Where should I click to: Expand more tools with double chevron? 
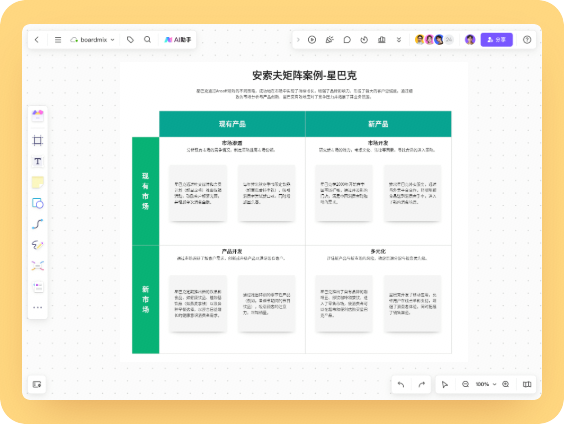(399, 40)
